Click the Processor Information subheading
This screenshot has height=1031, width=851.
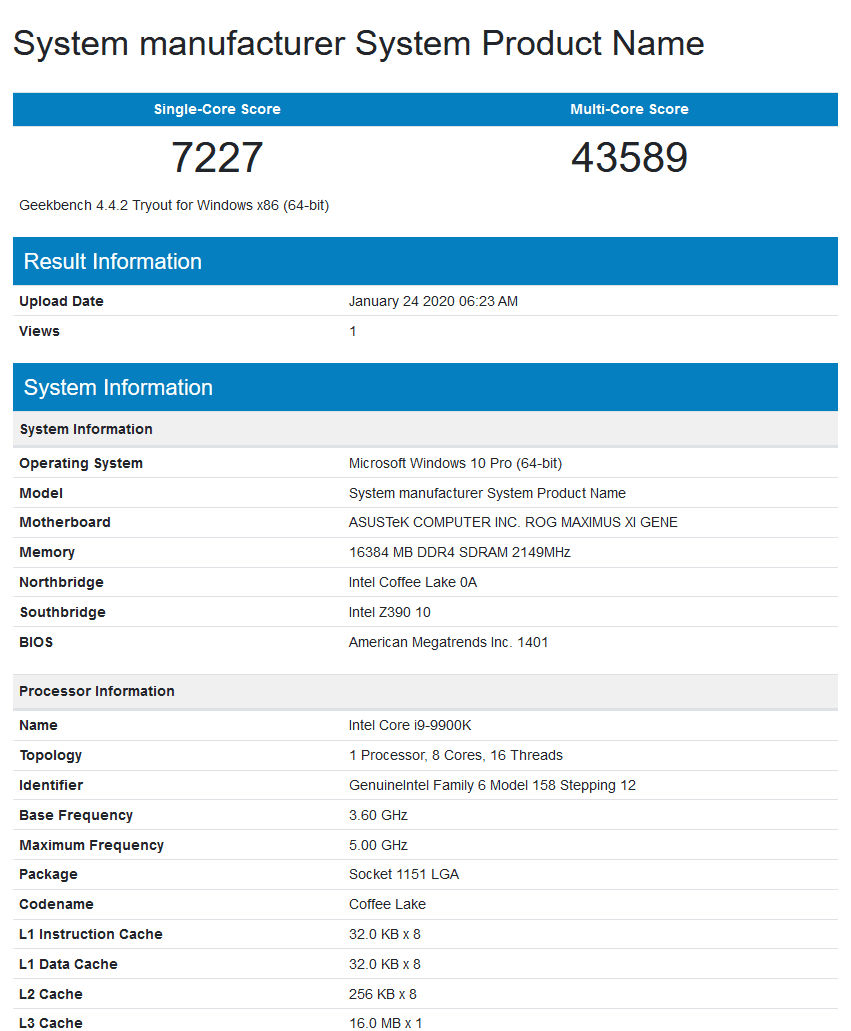(x=425, y=691)
